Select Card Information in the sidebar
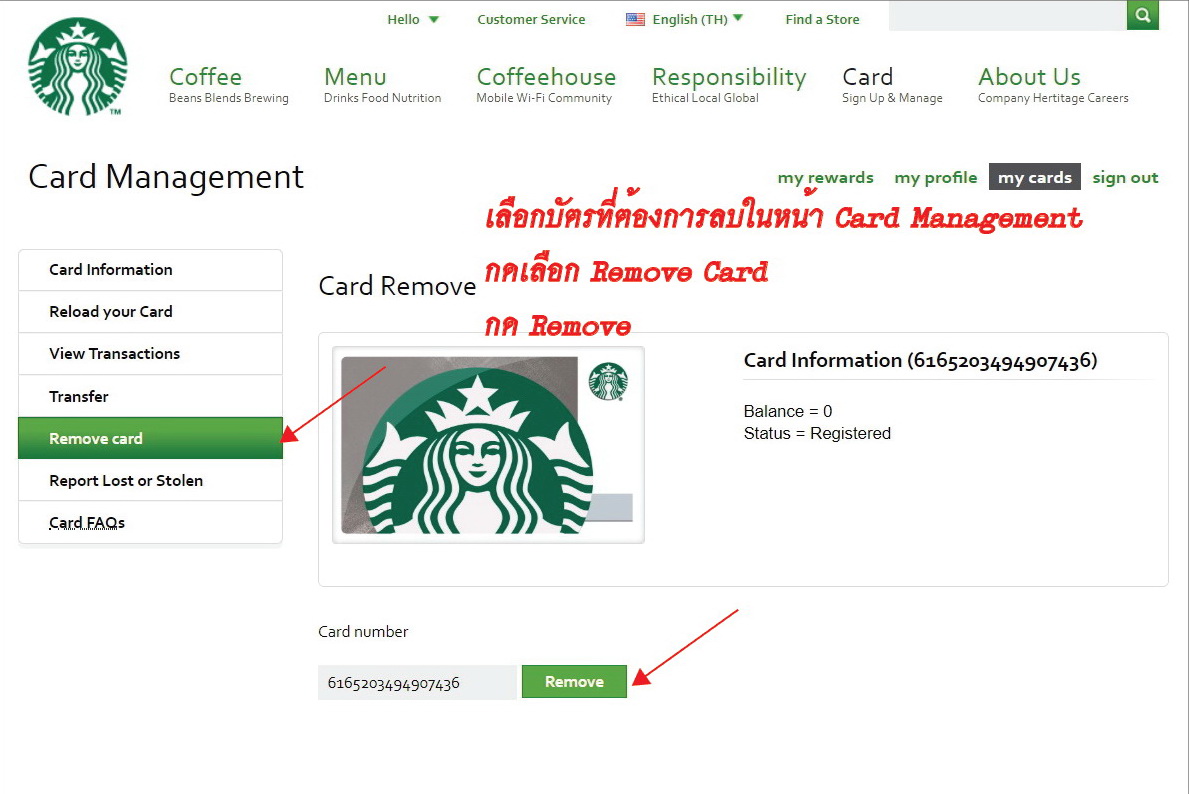The width and height of the screenshot is (1189, 794). (111, 269)
